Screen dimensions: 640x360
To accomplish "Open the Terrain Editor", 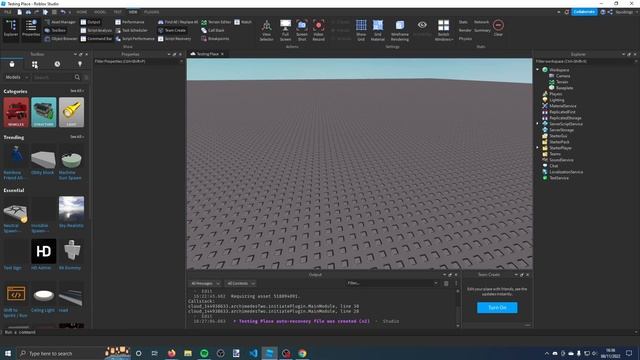I will pyautogui.click(x=216, y=22).
